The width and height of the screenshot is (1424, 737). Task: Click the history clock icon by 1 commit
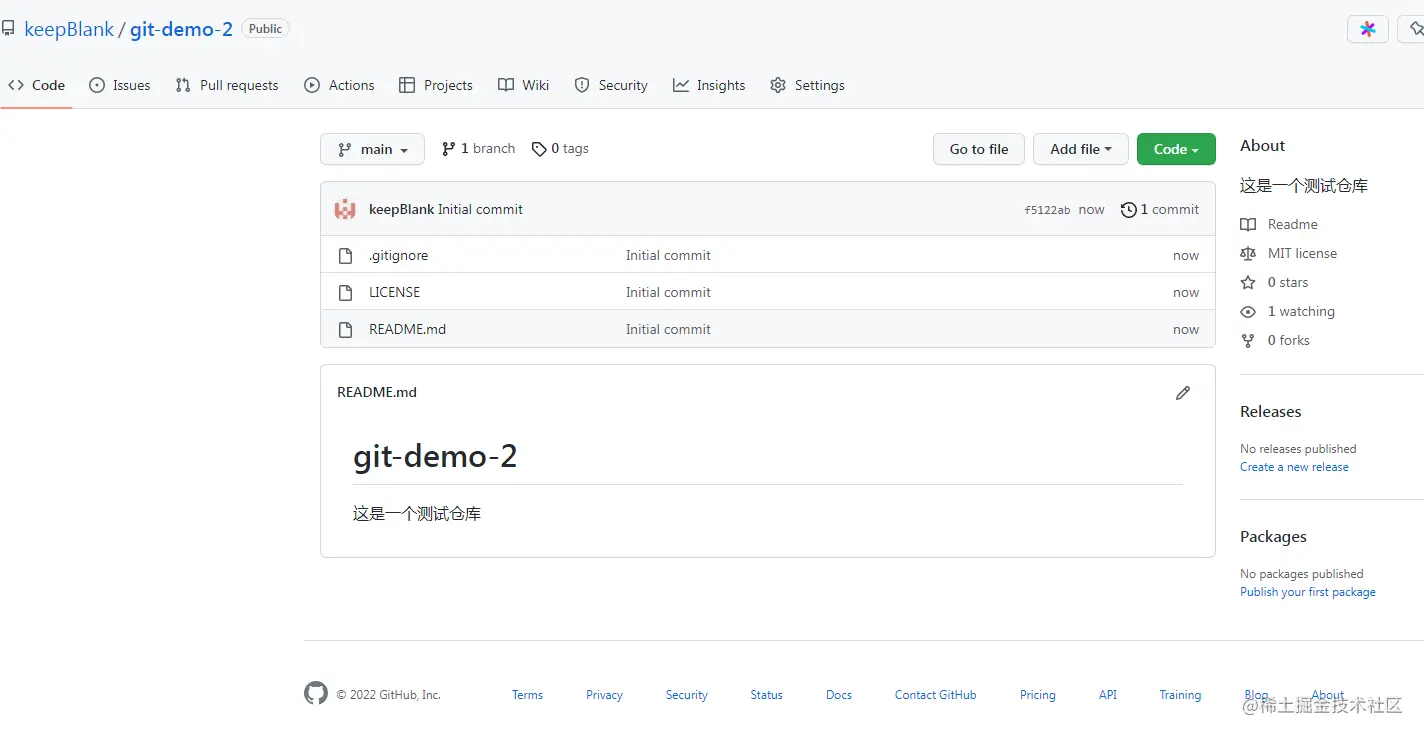pos(1129,210)
